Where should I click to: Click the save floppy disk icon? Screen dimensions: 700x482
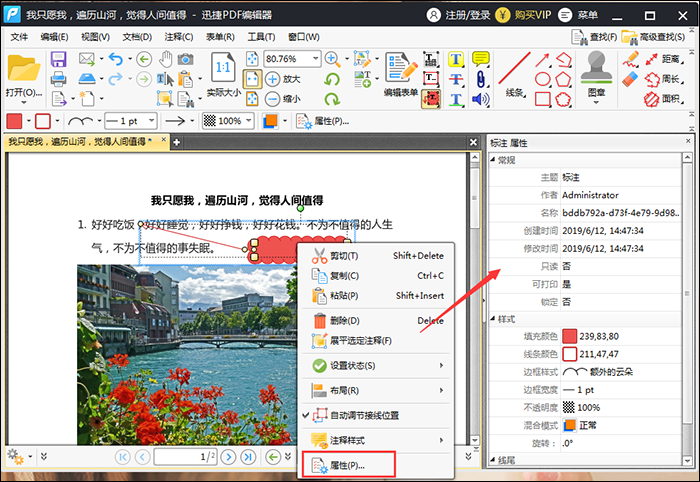click(58, 59)
